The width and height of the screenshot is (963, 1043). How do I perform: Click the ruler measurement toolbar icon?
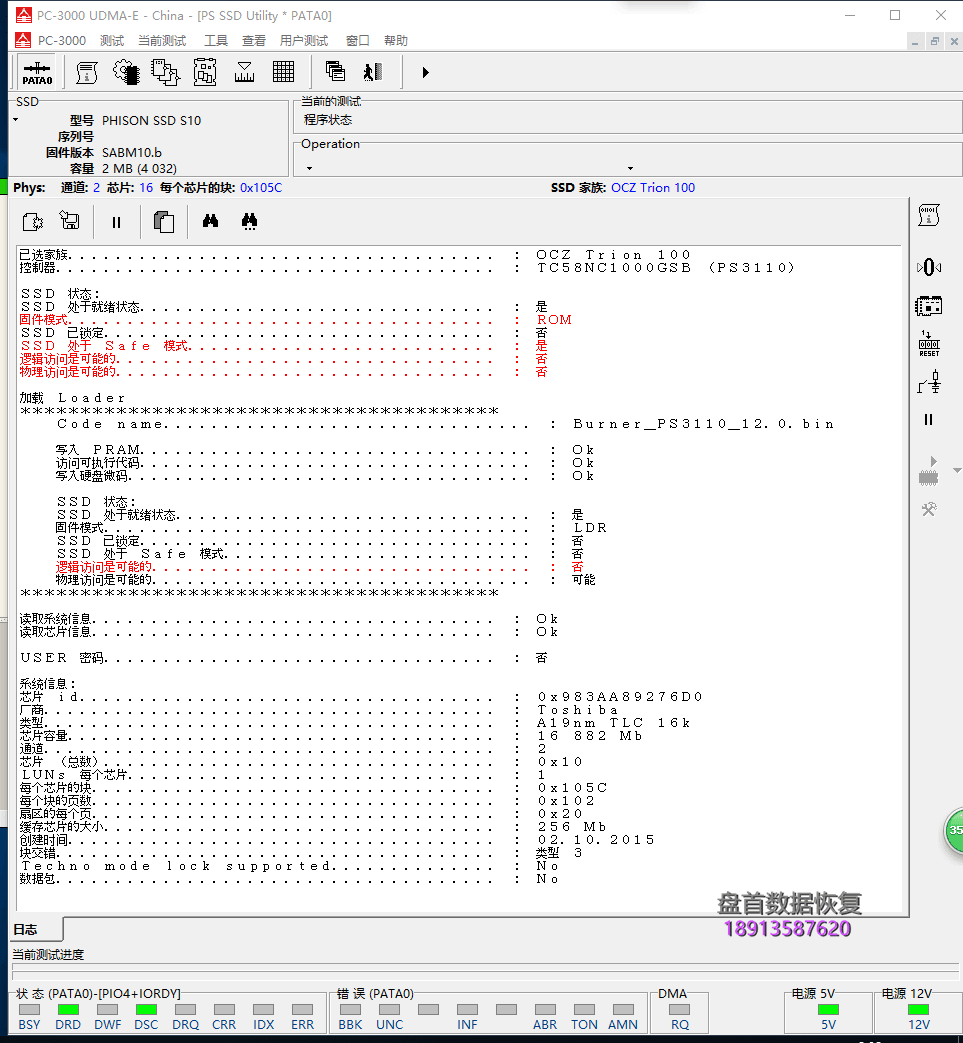[244, 73]
